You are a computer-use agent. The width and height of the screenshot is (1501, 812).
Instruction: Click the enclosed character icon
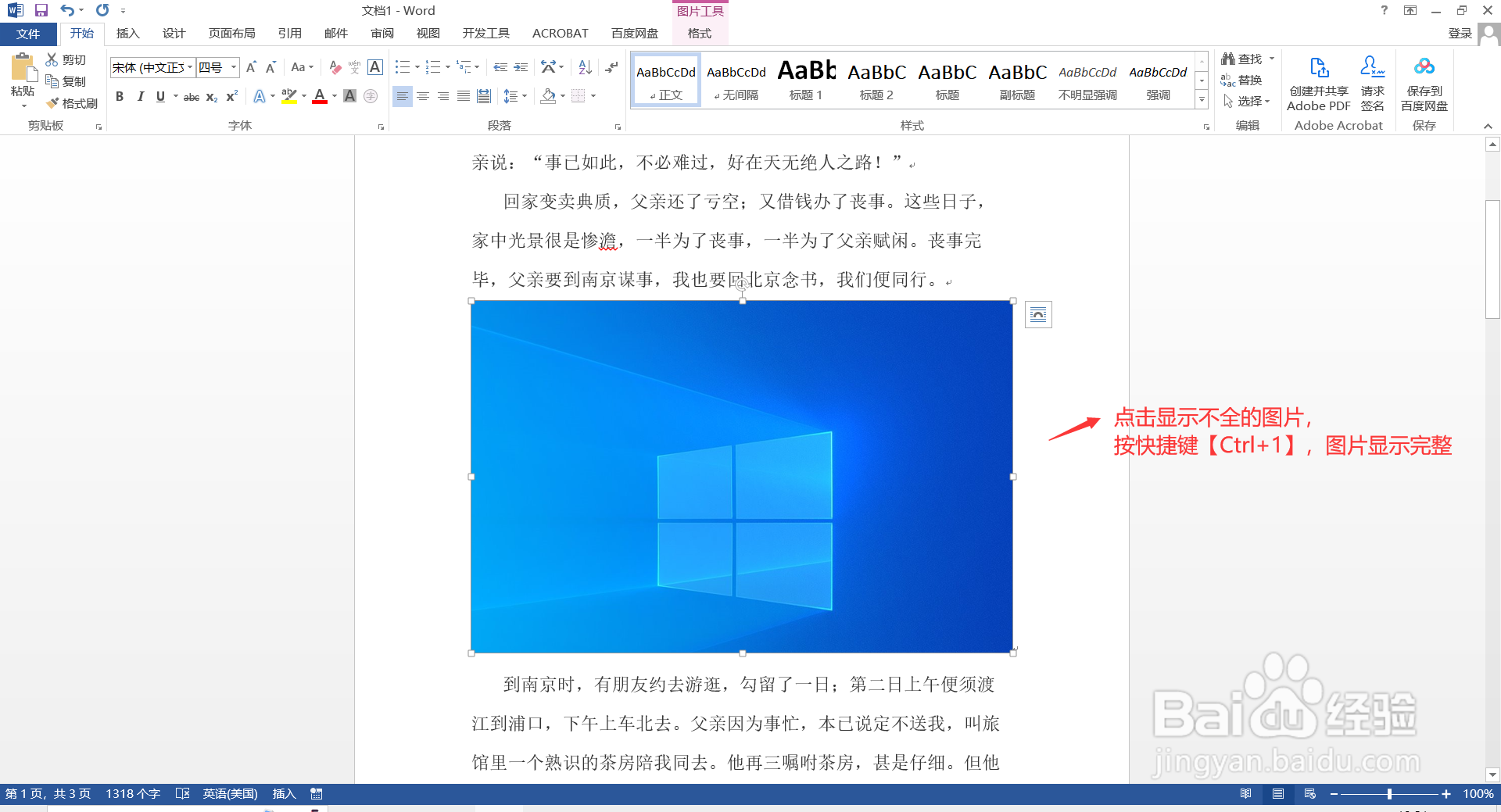click(371, 96)
